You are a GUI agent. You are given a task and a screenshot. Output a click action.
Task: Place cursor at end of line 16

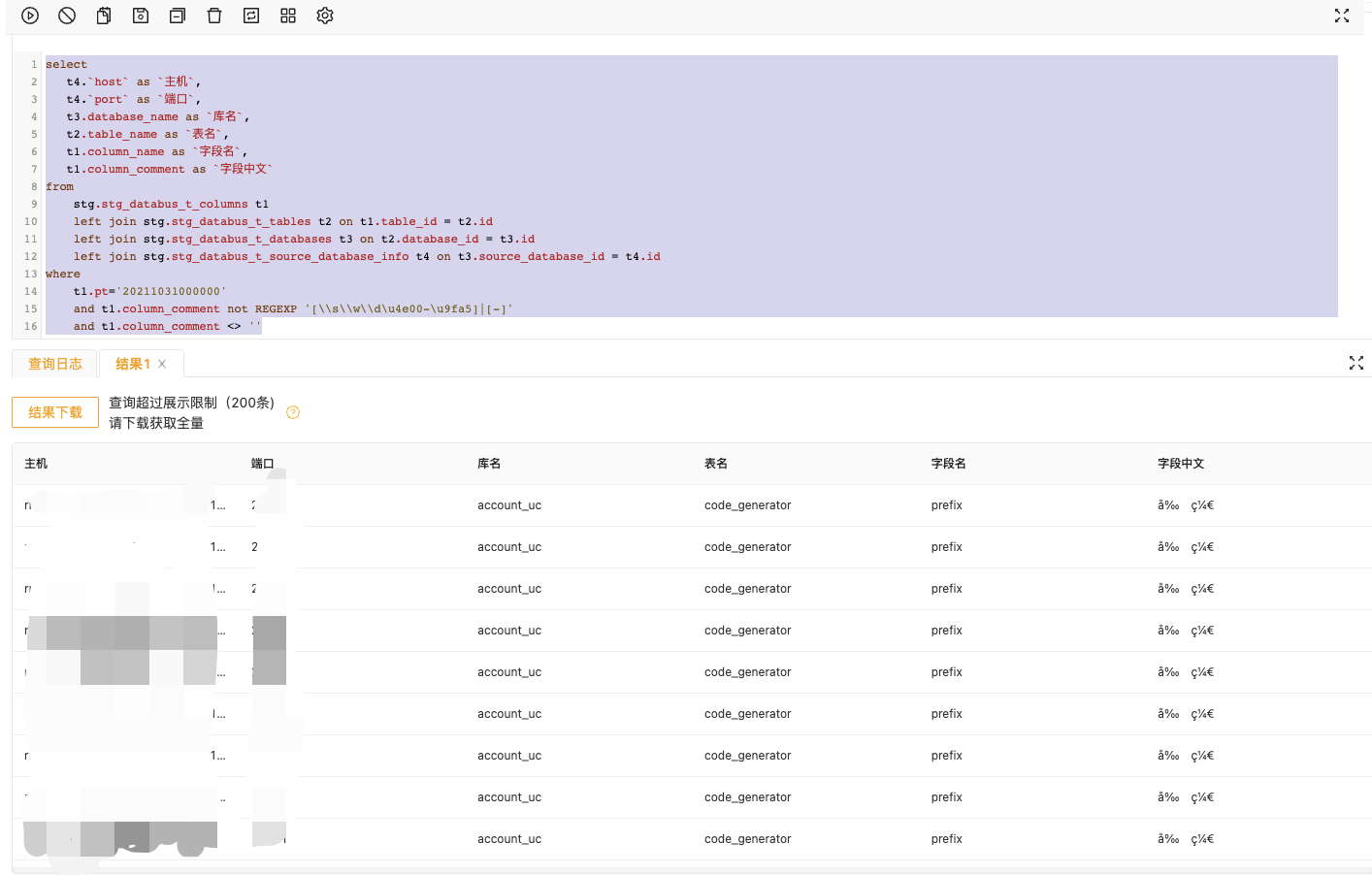[x=261, y=326]
